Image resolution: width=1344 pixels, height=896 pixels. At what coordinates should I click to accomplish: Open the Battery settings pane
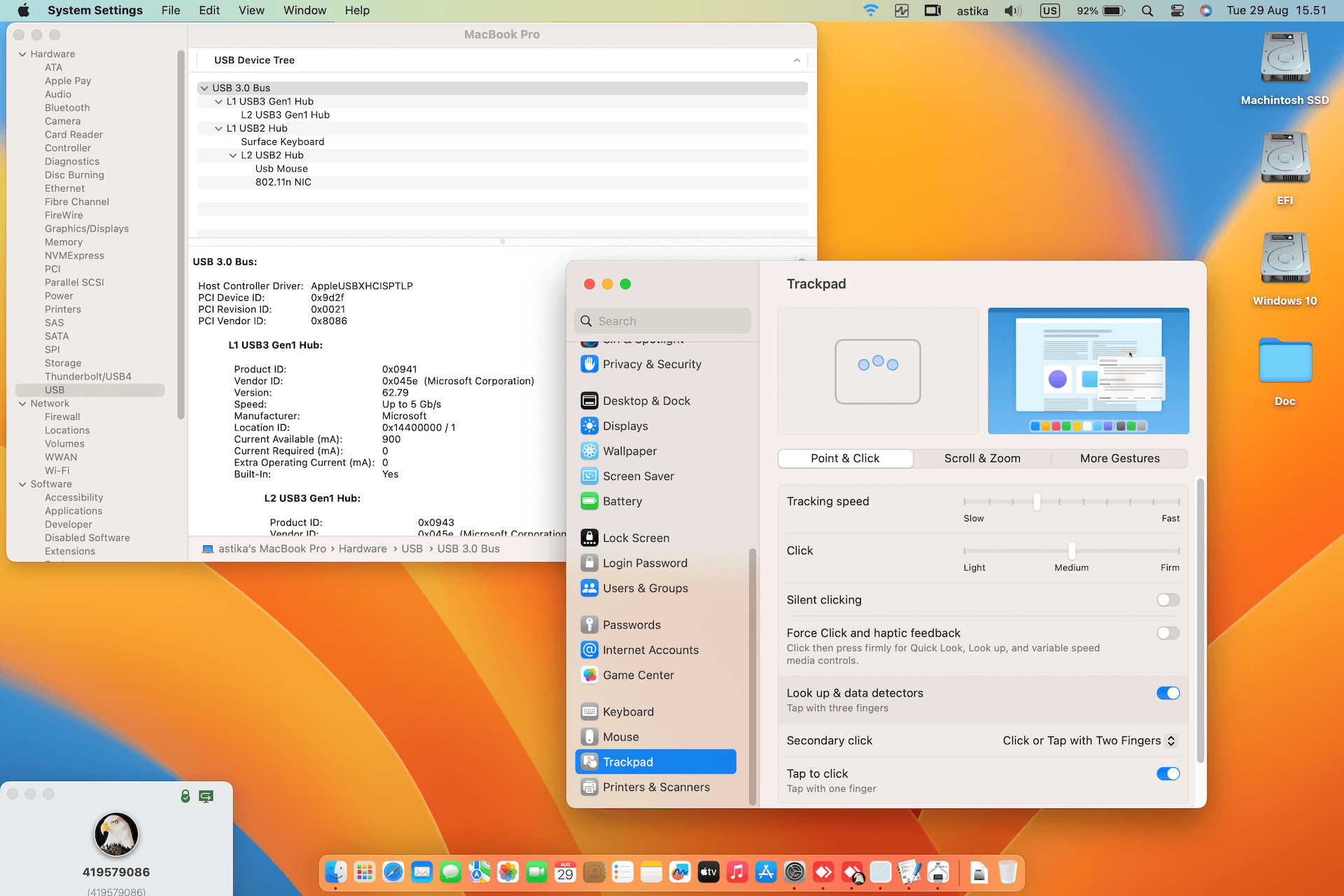tap(622, 501)
